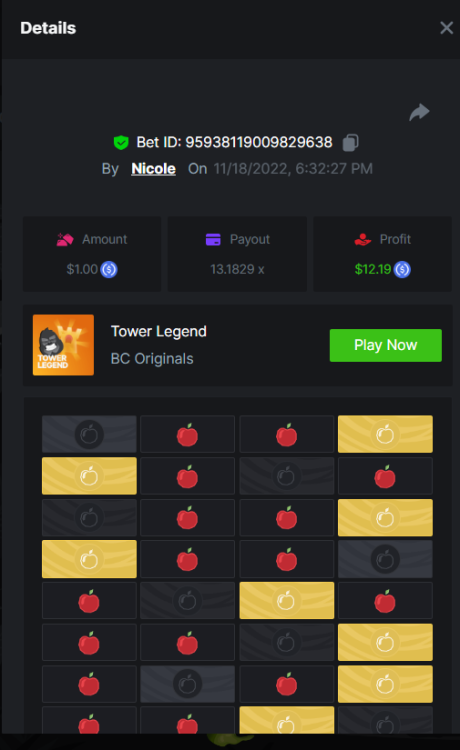Click the share arrow icon
Image resolution: width=460 pixels, height=750 pixels.
(419, 112)
